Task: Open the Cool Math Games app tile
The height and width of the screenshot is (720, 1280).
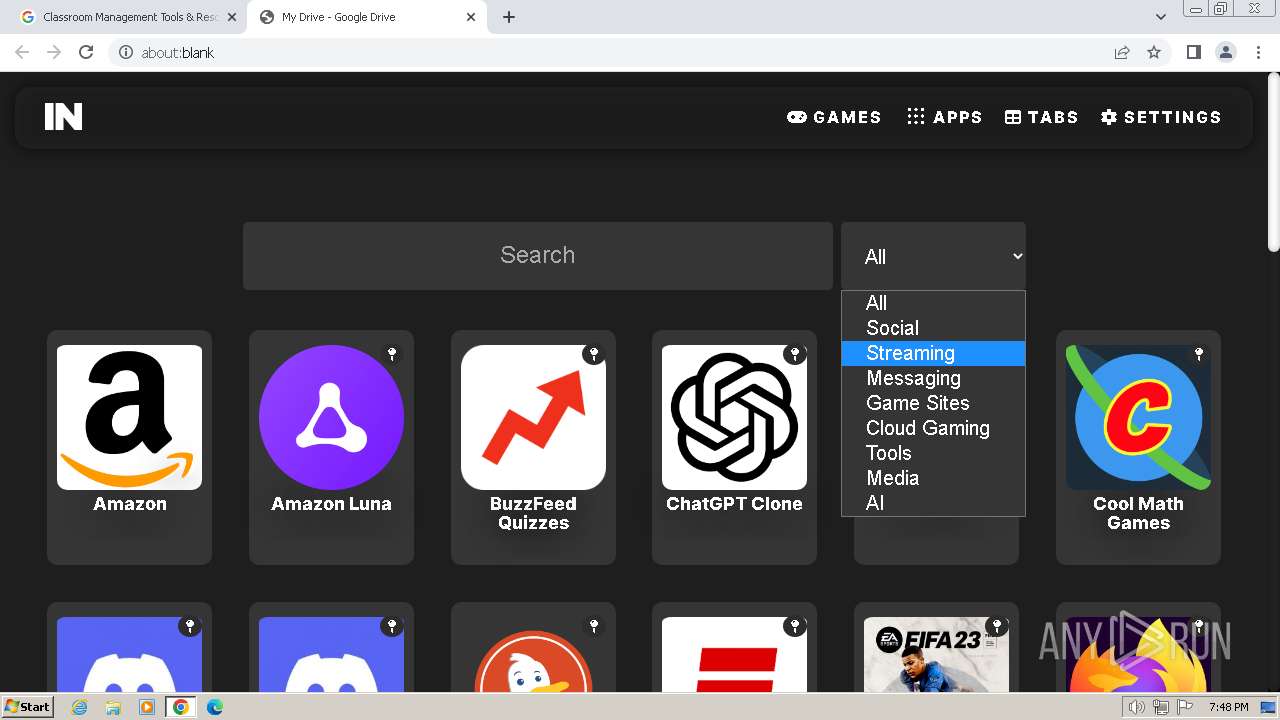Action: coord(1138,447)
